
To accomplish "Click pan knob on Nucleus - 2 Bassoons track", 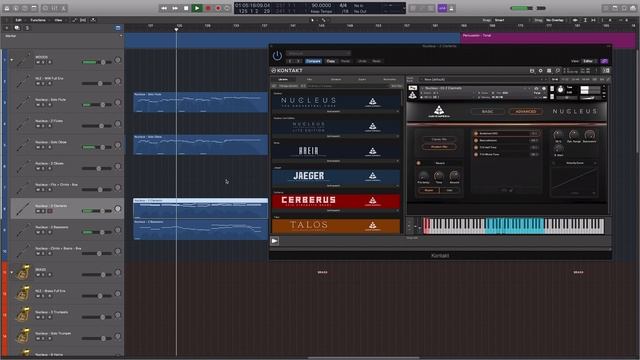I will (x=118, y=230).
